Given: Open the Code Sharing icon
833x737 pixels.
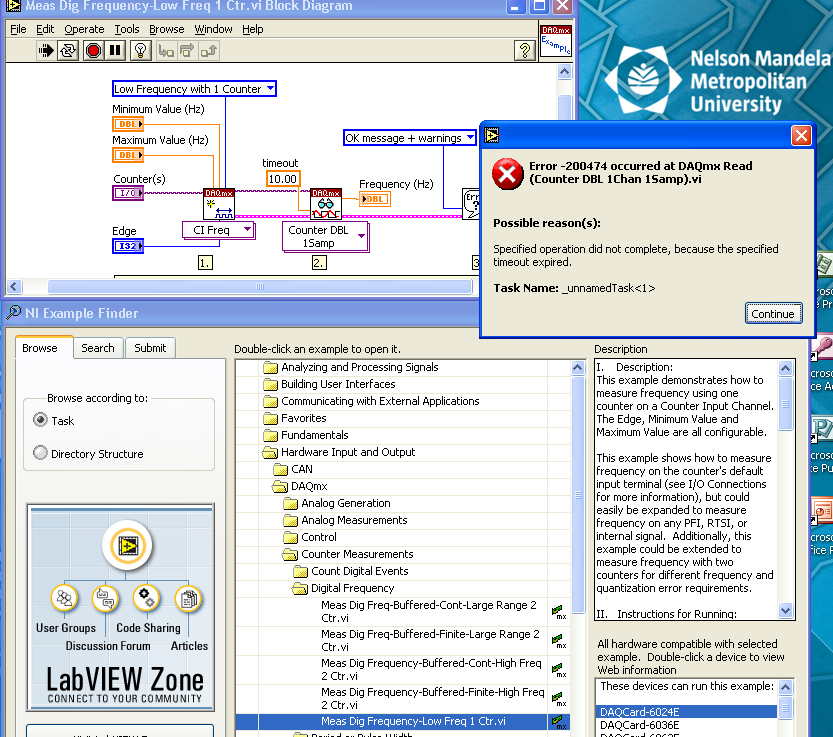Looking at the screenshot, I should pos(146,598).
